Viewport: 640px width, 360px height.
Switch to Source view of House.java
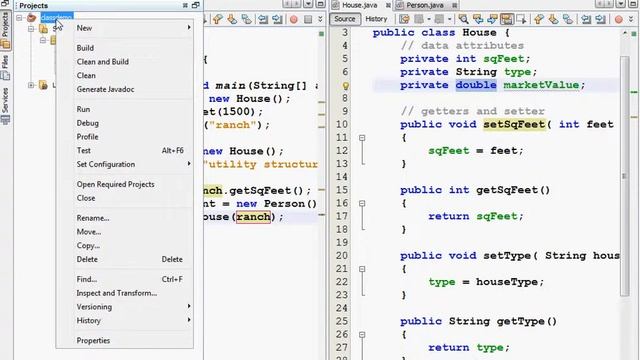click(x=344, y=19)
